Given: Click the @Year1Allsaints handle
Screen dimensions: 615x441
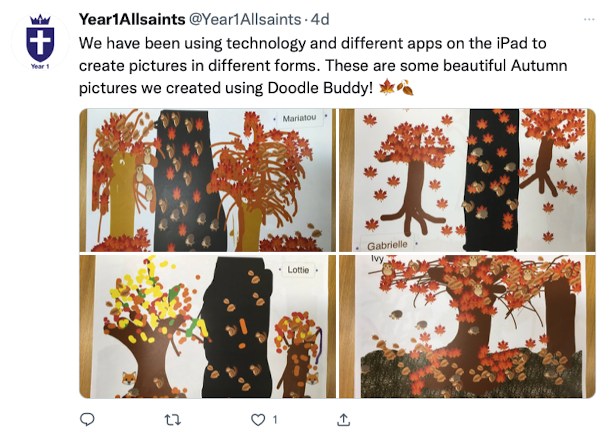Looking at the screenshot, I should click(245, 19).
